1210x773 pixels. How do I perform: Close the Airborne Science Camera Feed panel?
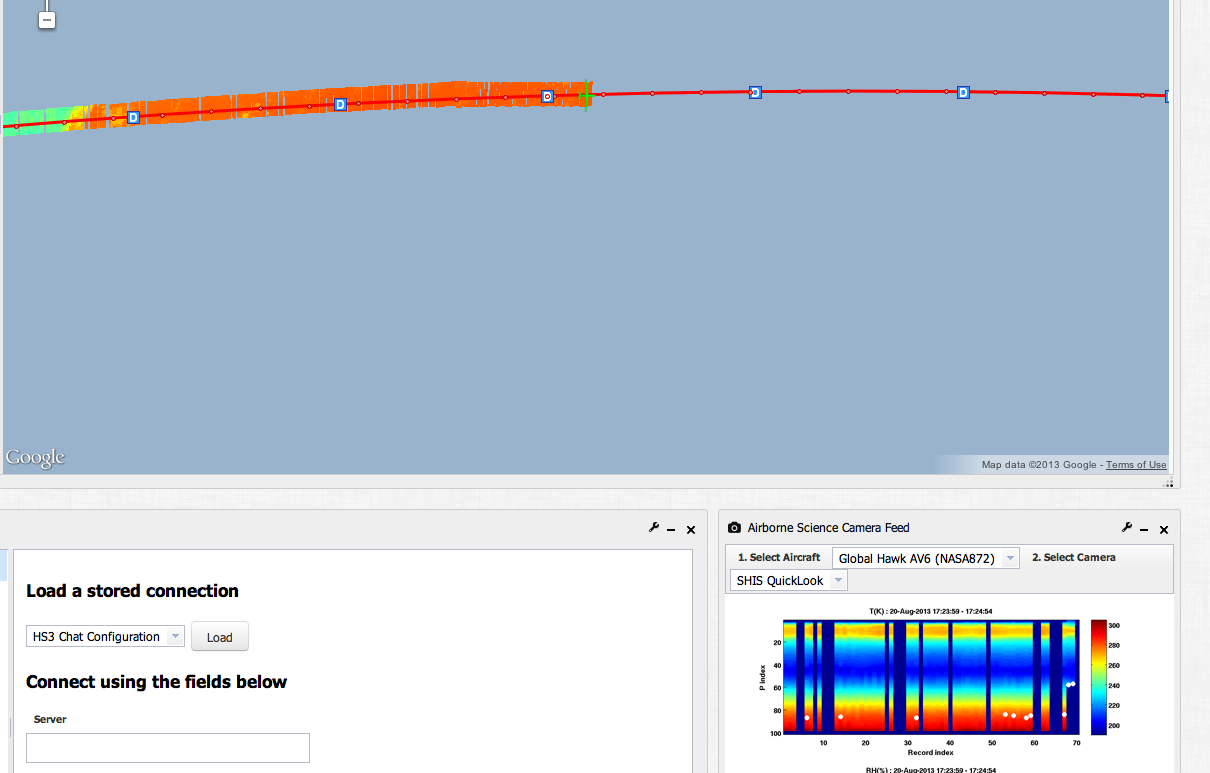click(1164, 530)
